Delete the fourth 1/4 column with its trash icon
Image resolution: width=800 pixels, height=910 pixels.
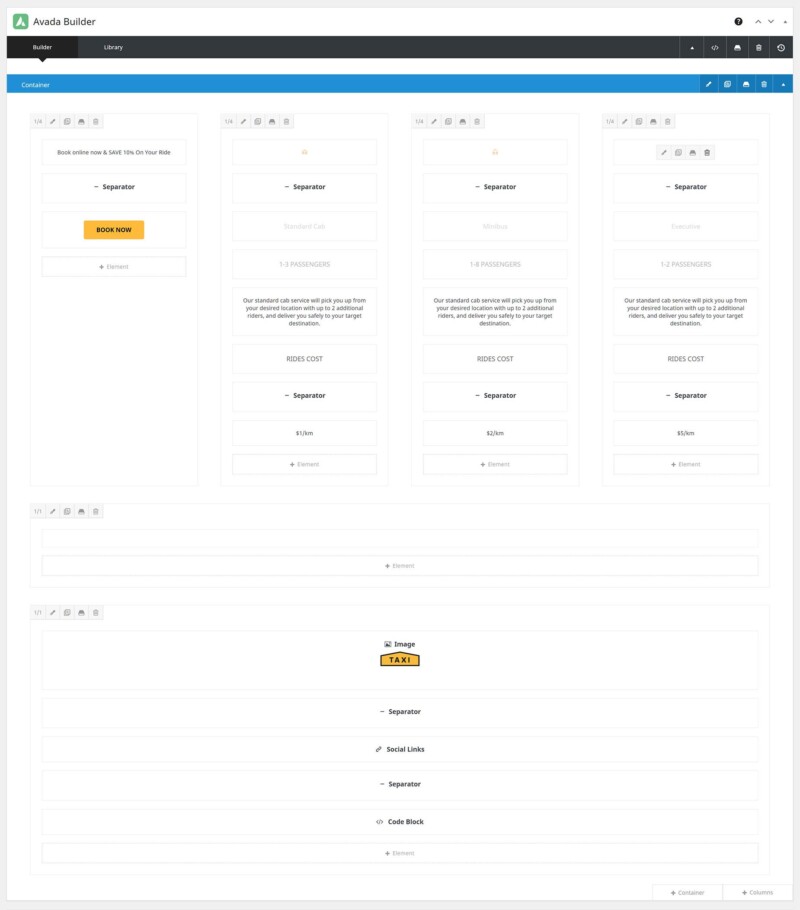[x=668, y=121]
